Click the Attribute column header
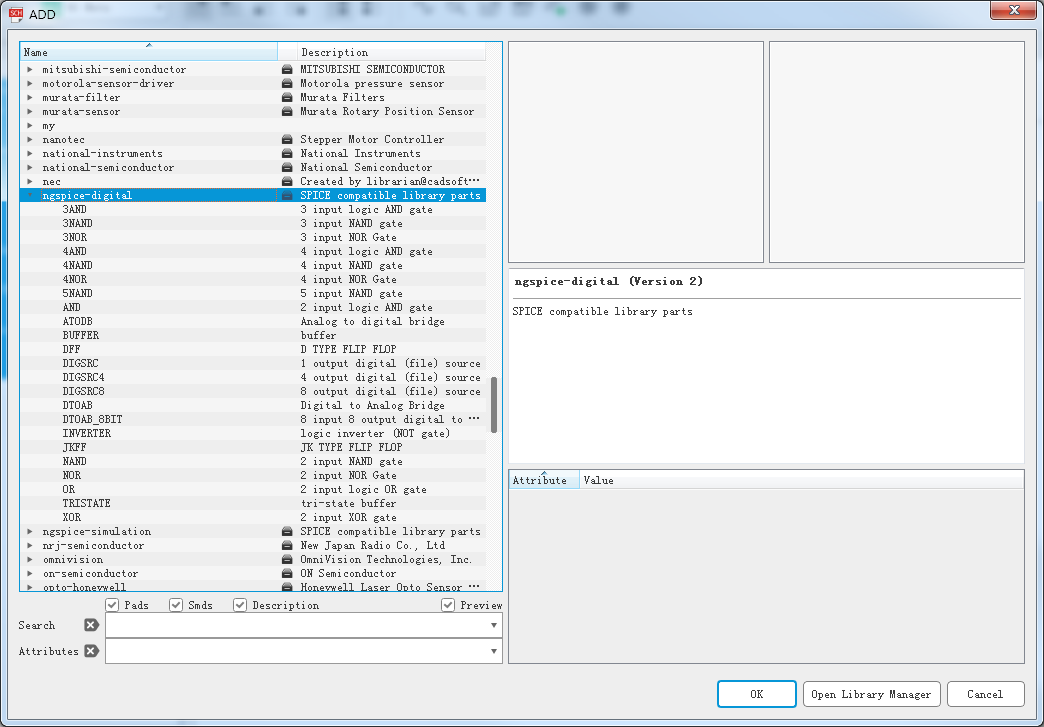The height and width of the screenshot is (727, 1044). 540,480
